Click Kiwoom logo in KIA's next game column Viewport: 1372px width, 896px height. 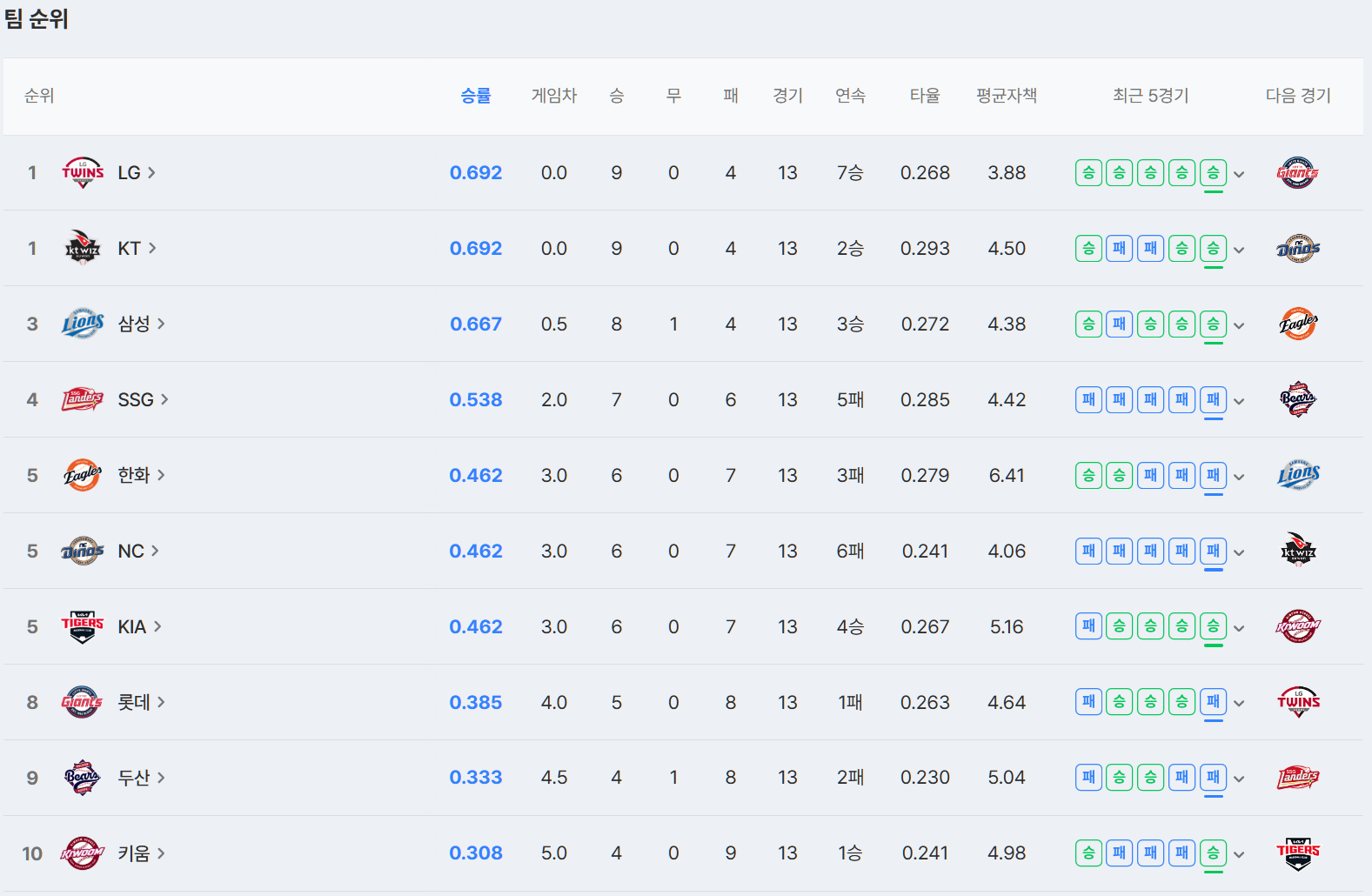1297,626
